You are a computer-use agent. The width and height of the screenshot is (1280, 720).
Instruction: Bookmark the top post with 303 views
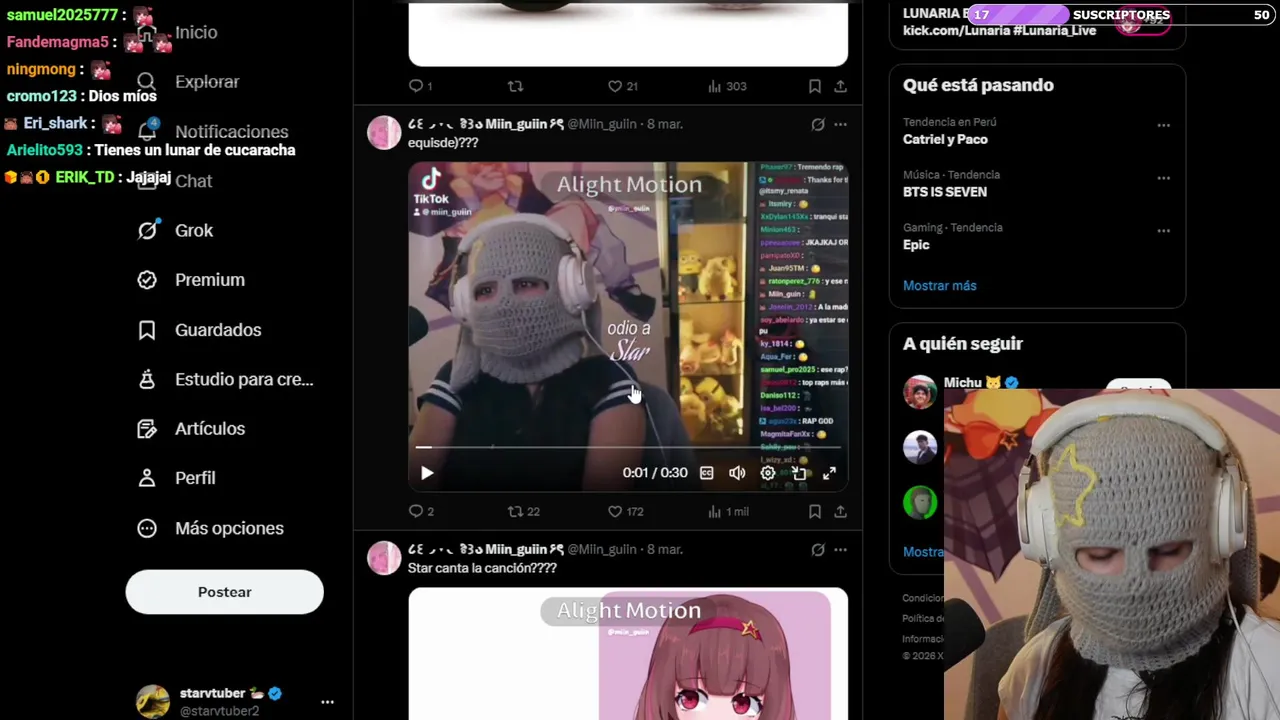pos(815,86)
